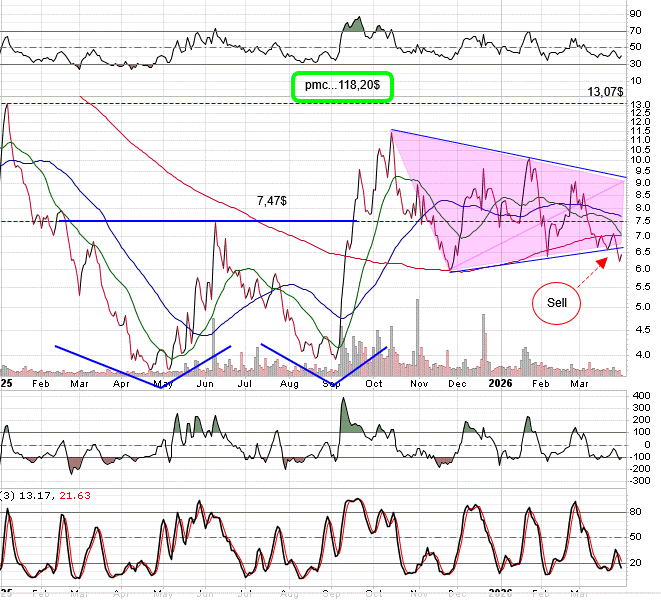Click the (3) stochastic parameter label
The width and height of the screenshot is (661, 600).
tap(9, 496)
